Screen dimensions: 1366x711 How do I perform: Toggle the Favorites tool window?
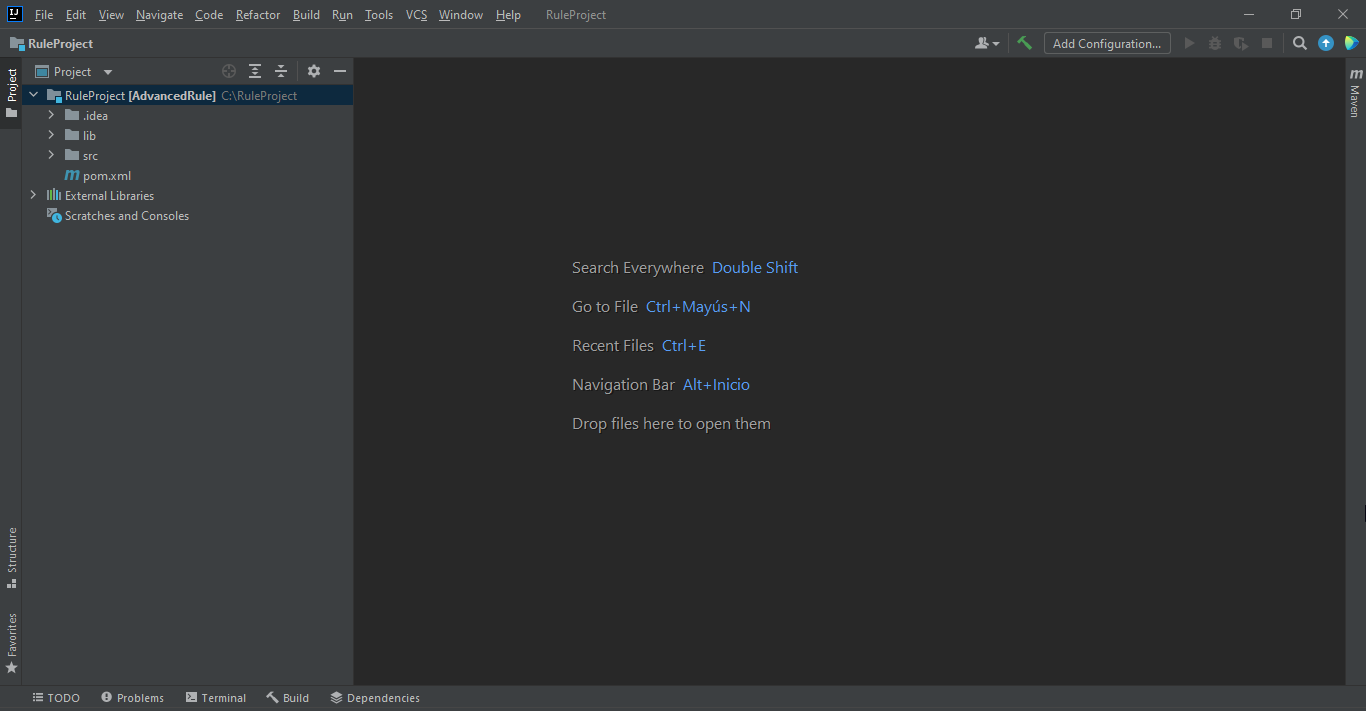tap(12, 643)
